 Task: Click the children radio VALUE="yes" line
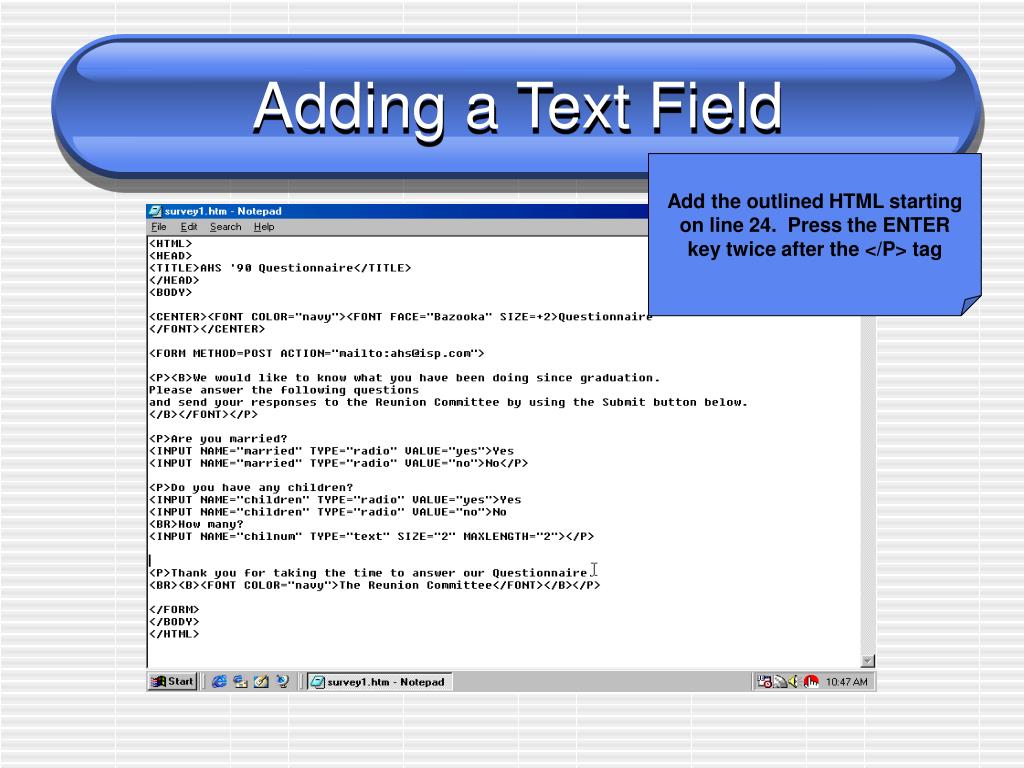(335, 500)
